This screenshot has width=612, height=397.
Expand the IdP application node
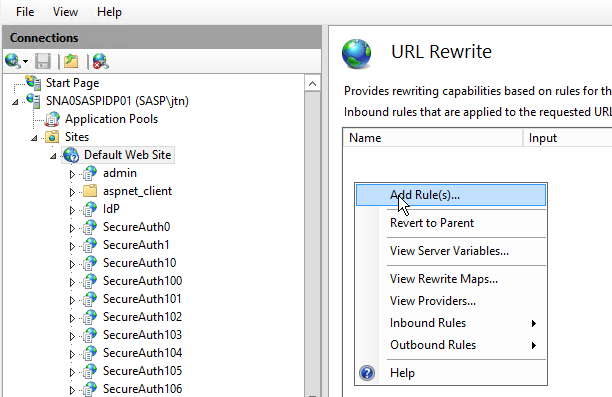[x=72, y=210]
